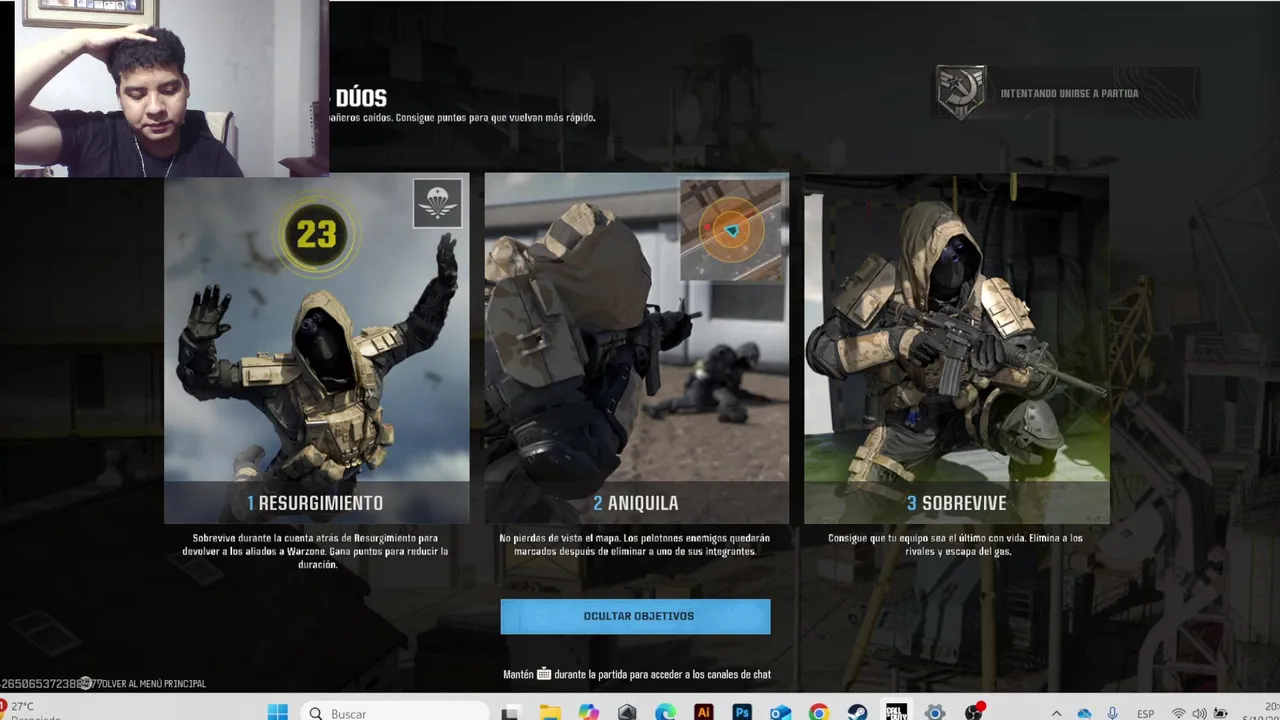Open the ESP language switcher
Viewport: 1280px width, 720px height.
(1146, 714)
